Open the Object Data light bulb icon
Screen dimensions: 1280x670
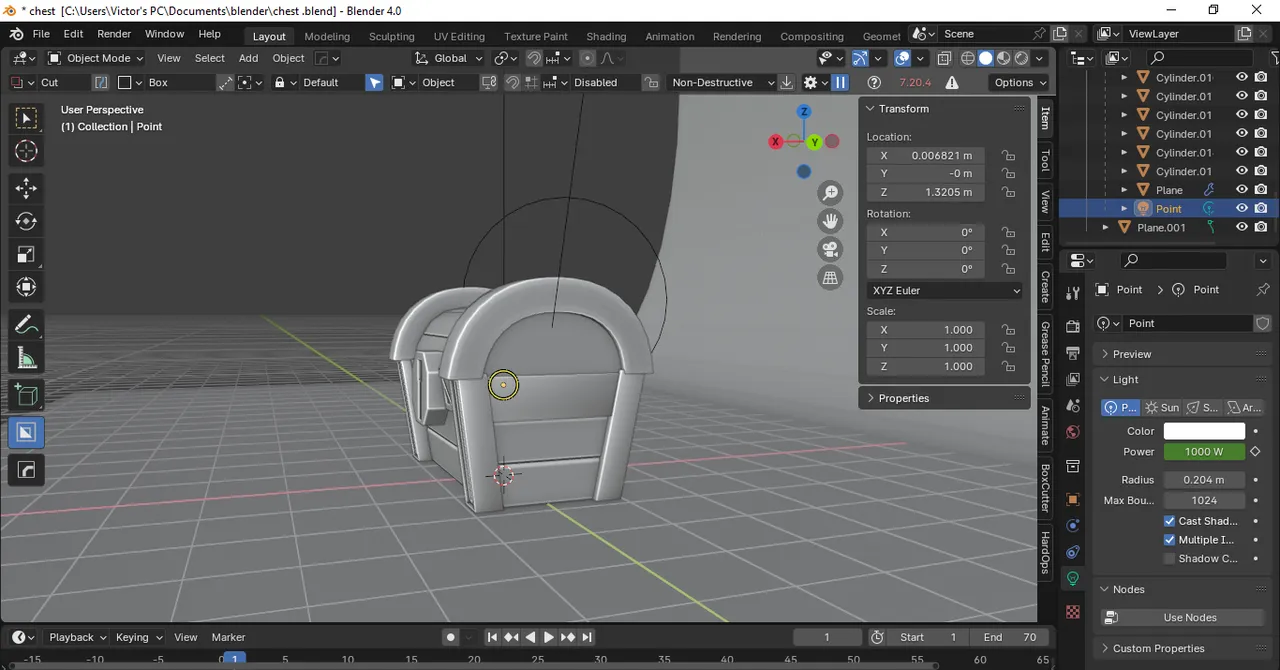point(1073,578)
